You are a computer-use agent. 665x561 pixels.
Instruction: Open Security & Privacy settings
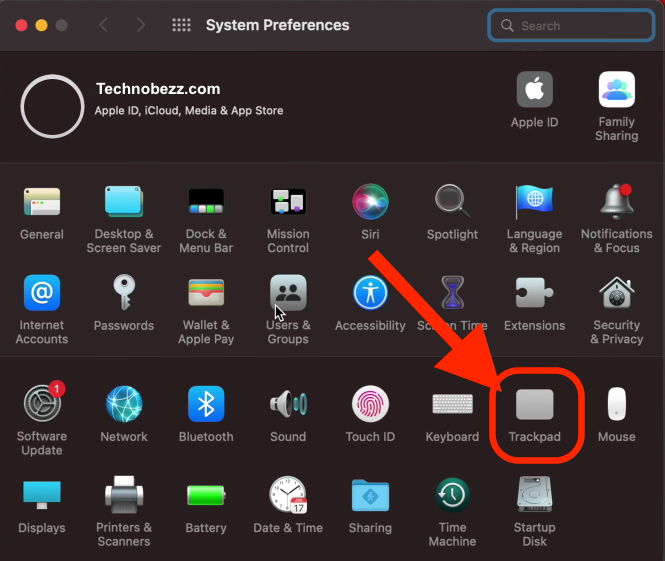coord(617,293)
